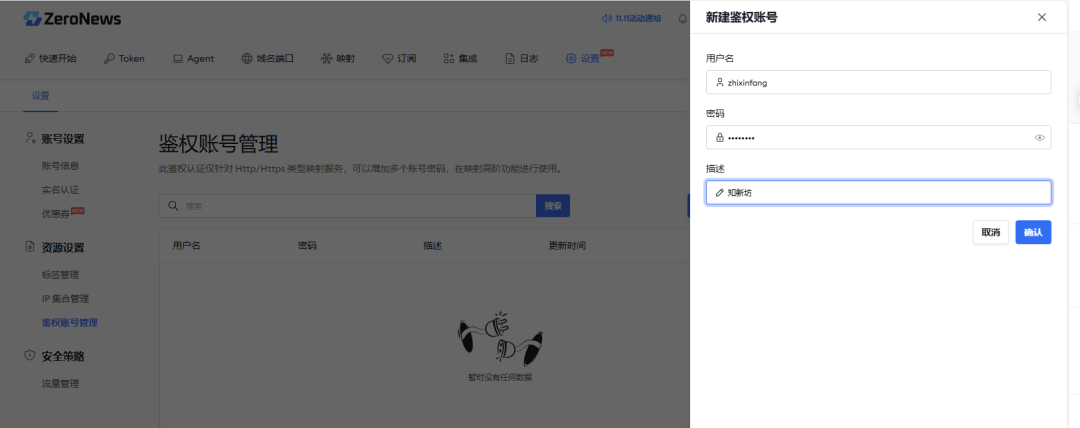Click the 密码 table column header
Viewport: 1080px width, 428px height.
[x=307, y=245]
